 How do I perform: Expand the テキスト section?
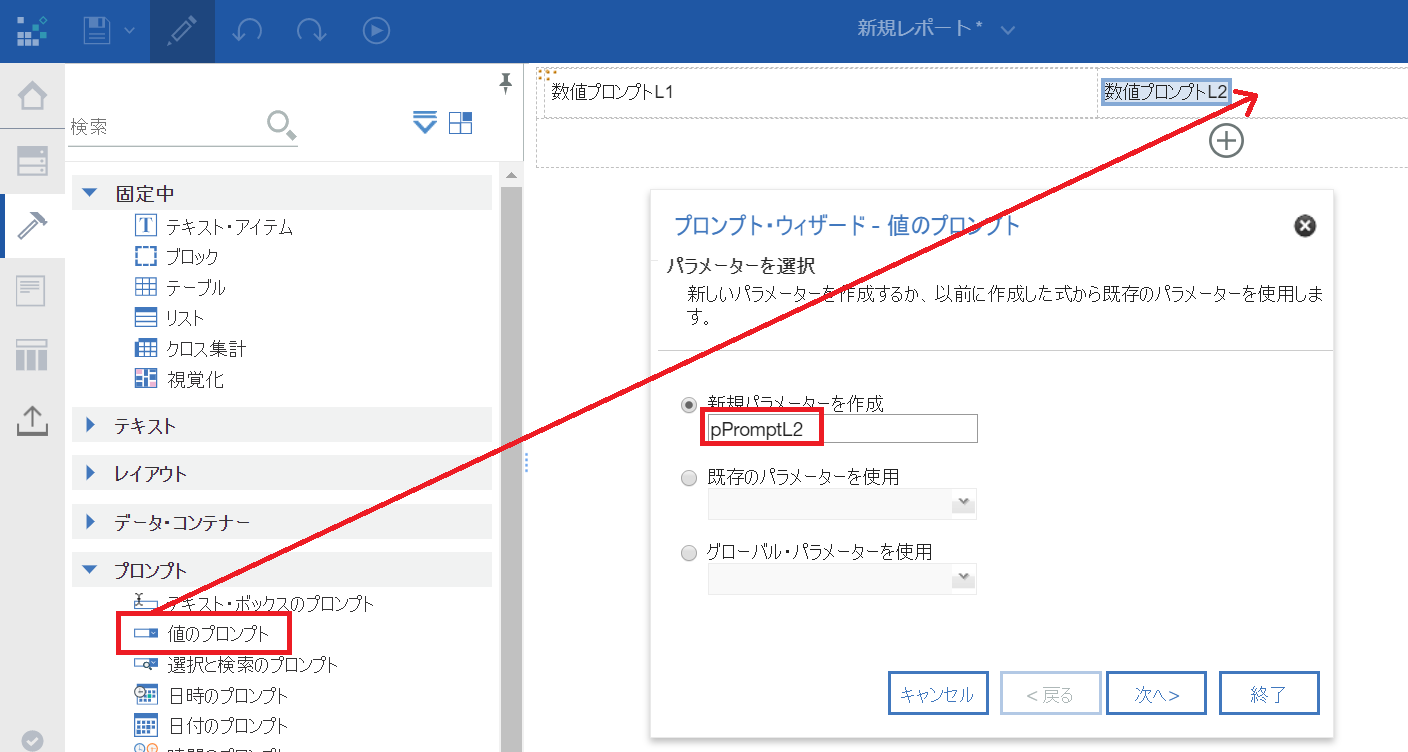coord(91,425)
